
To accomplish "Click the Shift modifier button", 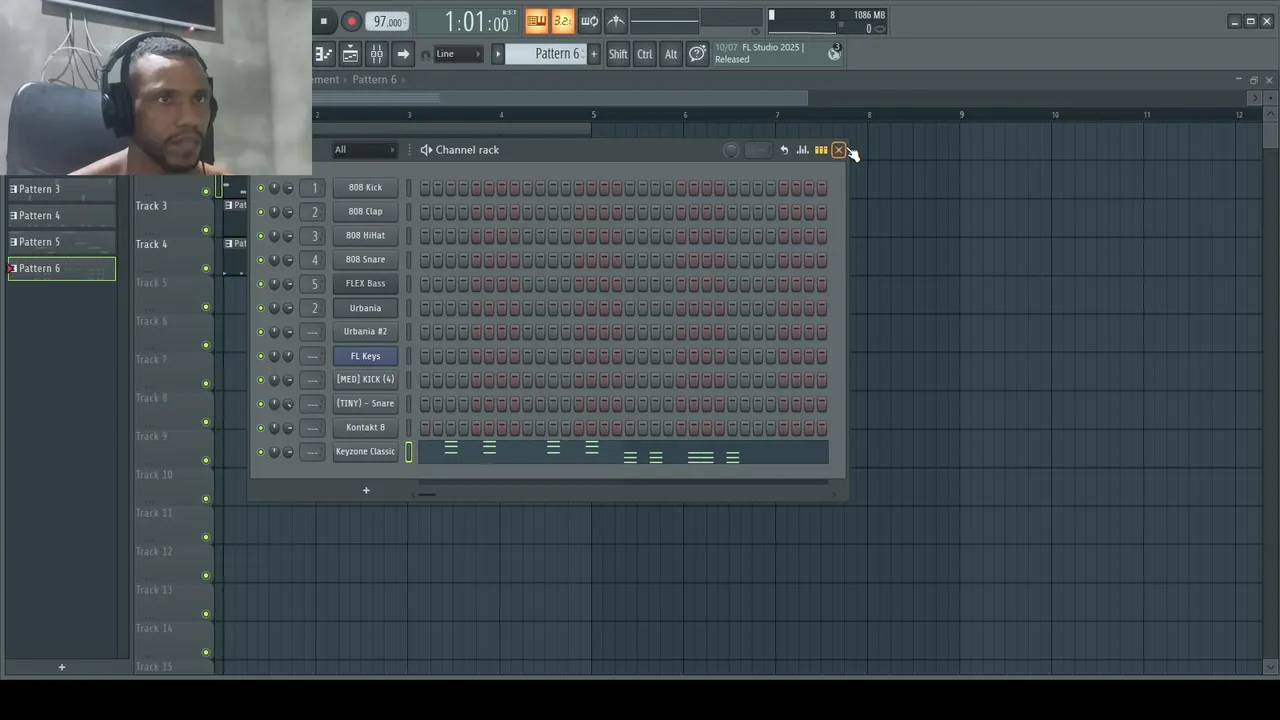I will (618, 54).
